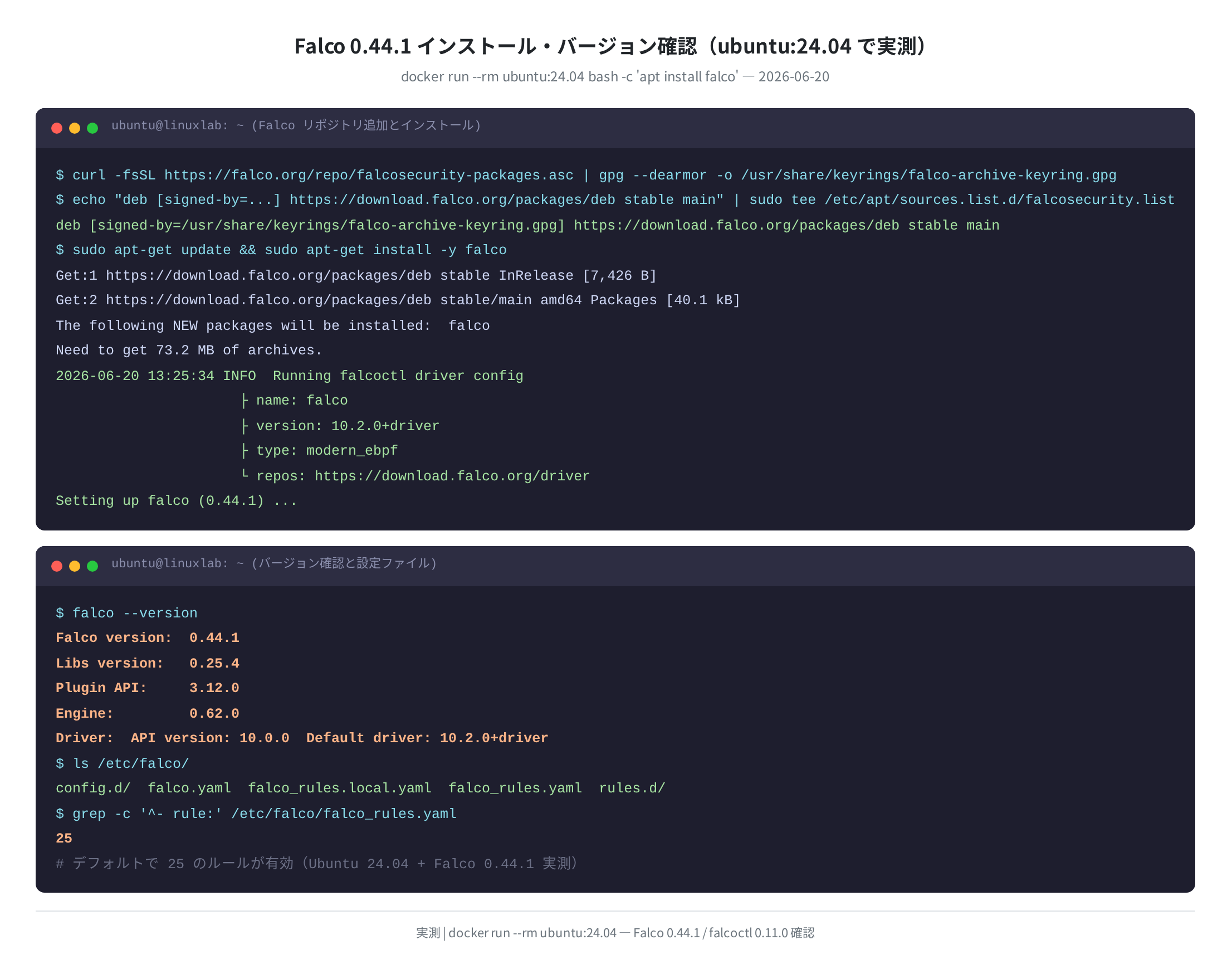The height and width of the screenshot is (964, 1232).
Task: Click 'falco_rules.local.yaml' in ls output
Action: click(340, 789)
